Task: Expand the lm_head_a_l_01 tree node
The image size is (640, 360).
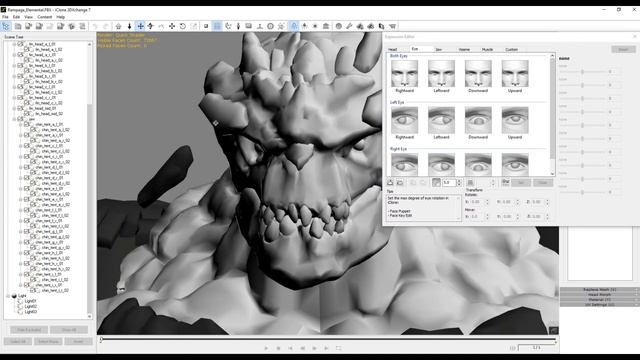Action: point(14,44)
